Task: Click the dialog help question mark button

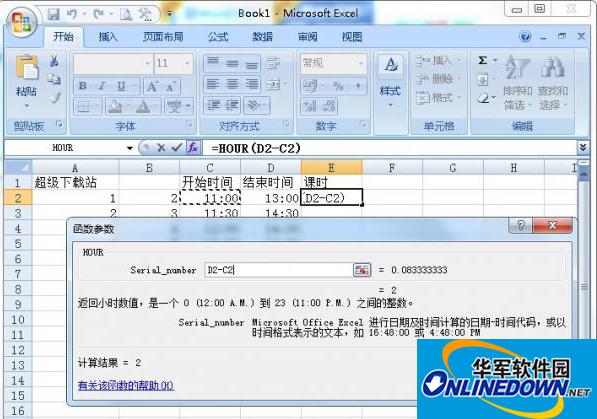Action: 520,226
